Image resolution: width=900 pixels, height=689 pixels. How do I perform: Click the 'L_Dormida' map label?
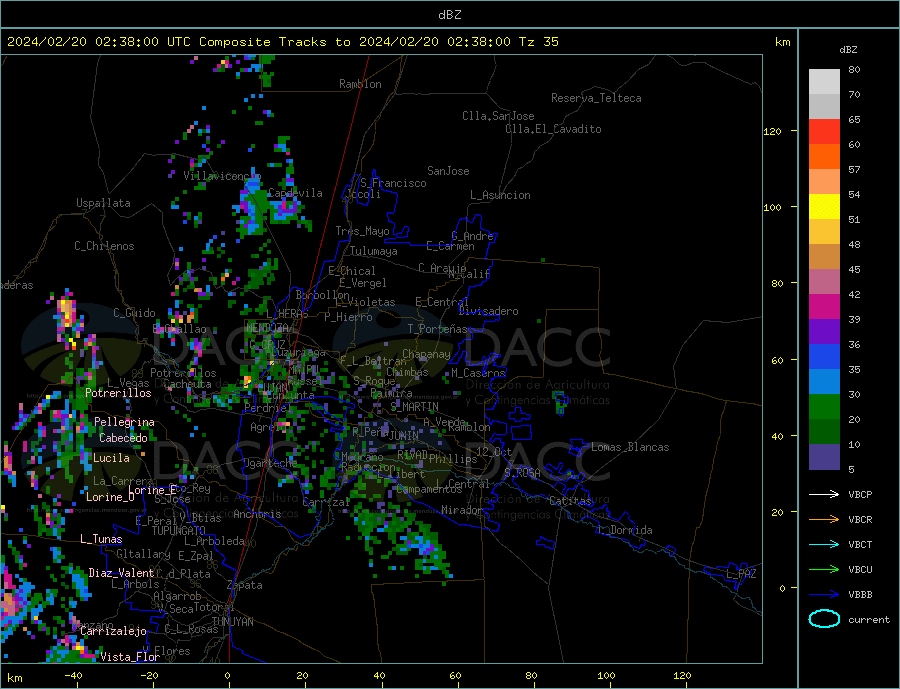[626, 530]
